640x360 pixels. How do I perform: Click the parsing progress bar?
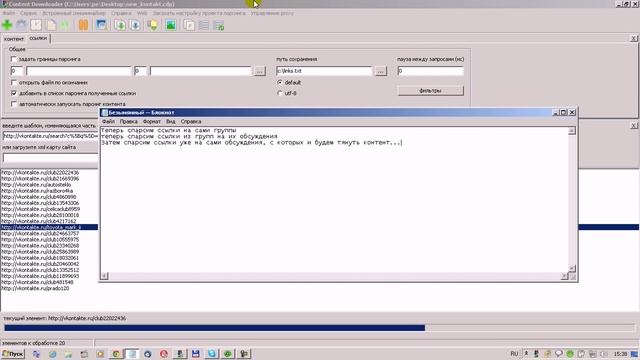(320, 328)
